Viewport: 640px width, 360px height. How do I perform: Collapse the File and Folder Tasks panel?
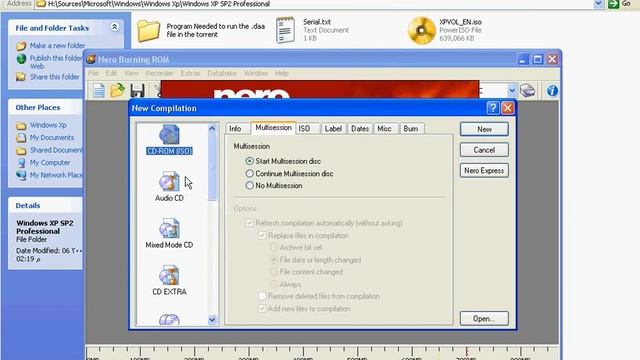(x=115, y=27)
